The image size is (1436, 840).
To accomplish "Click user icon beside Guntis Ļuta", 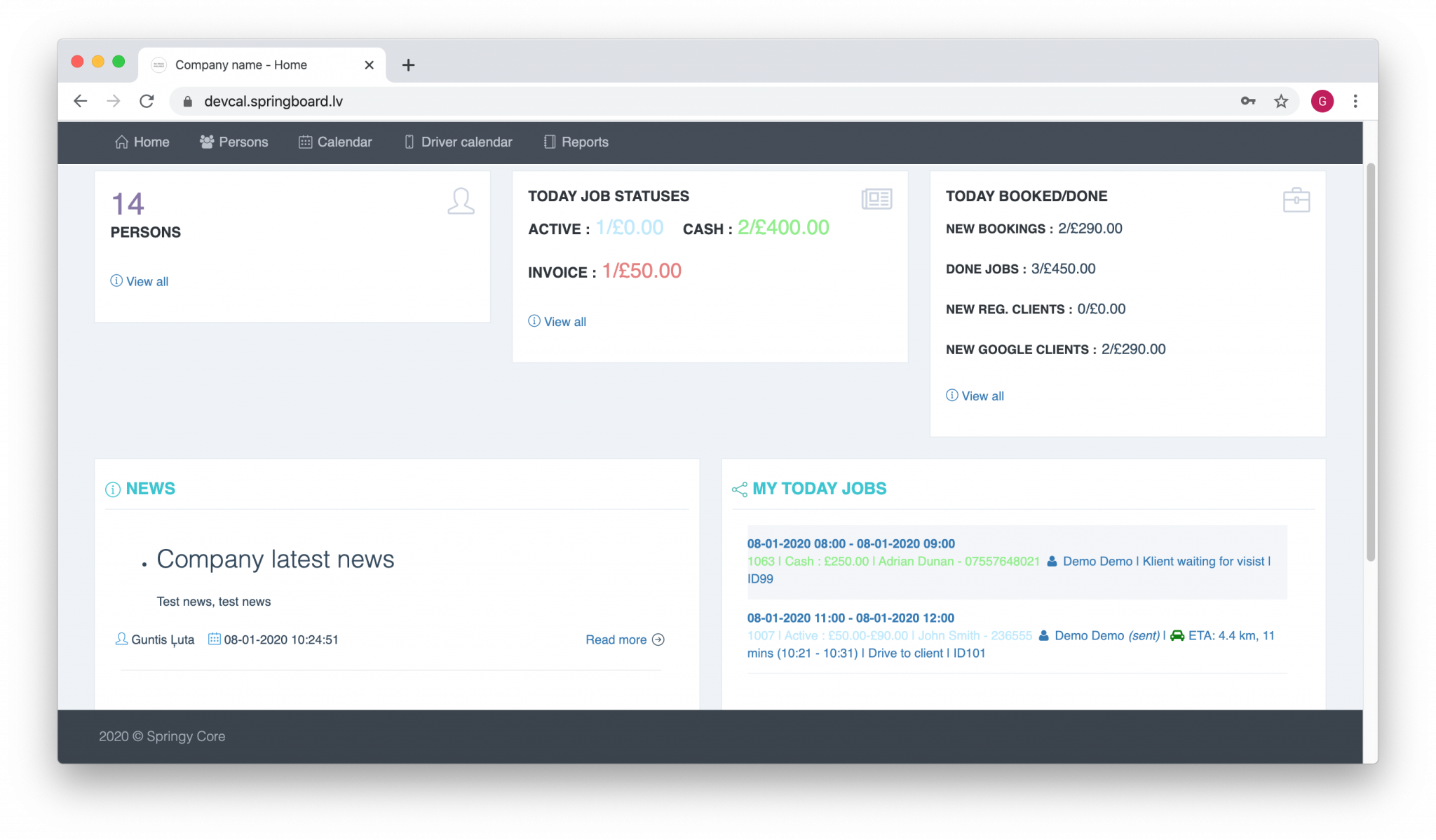I will tap(121, 639).
